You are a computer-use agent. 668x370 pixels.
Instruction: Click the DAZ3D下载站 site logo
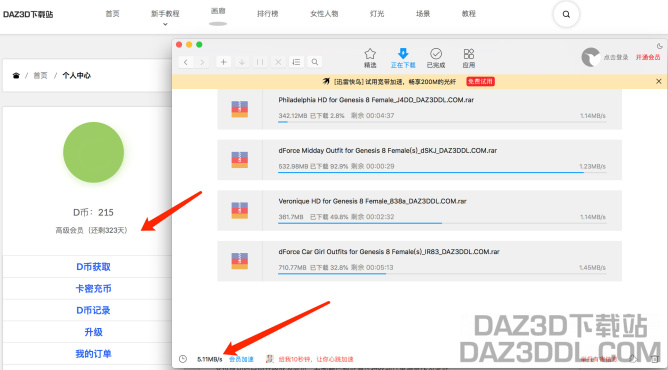click(28, 14)
